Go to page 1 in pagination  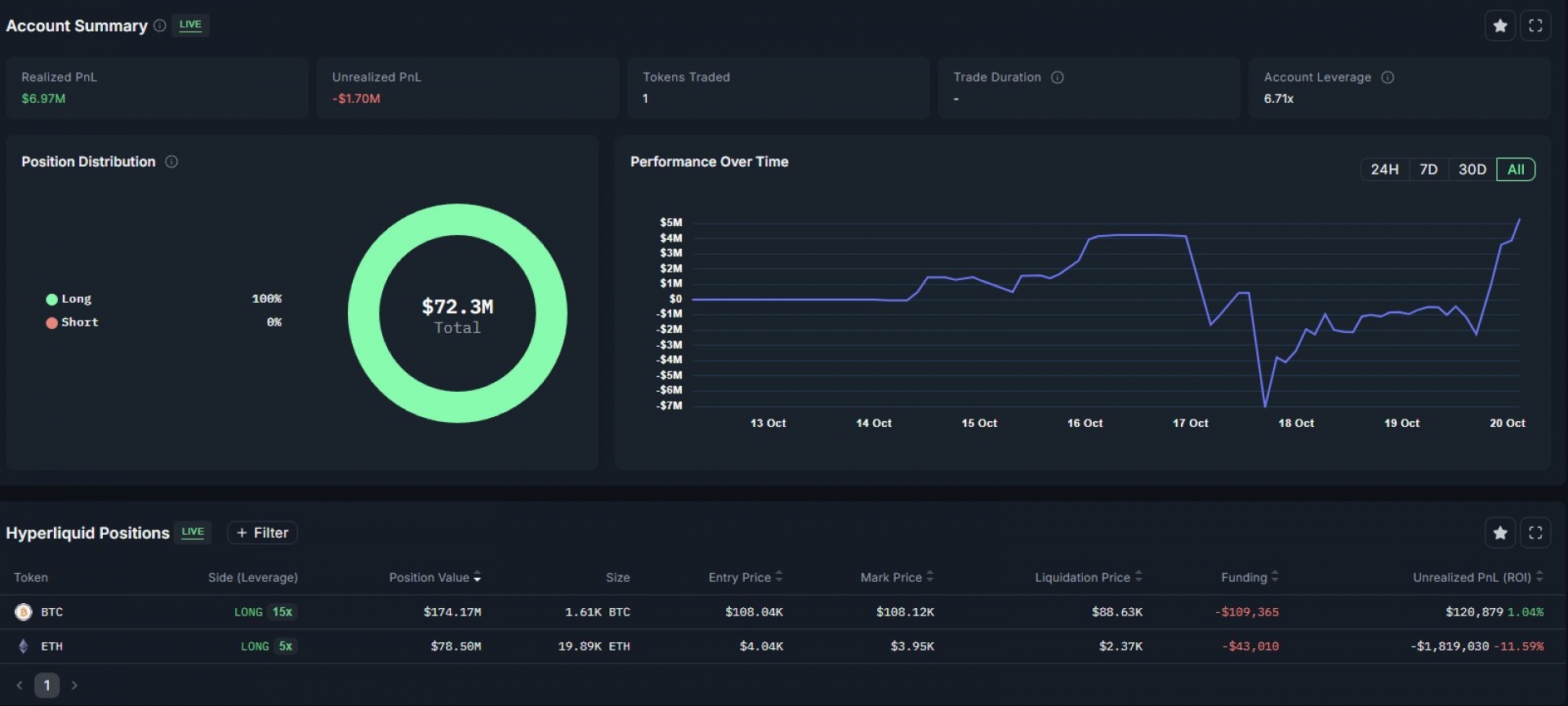(x=47, y=686)
